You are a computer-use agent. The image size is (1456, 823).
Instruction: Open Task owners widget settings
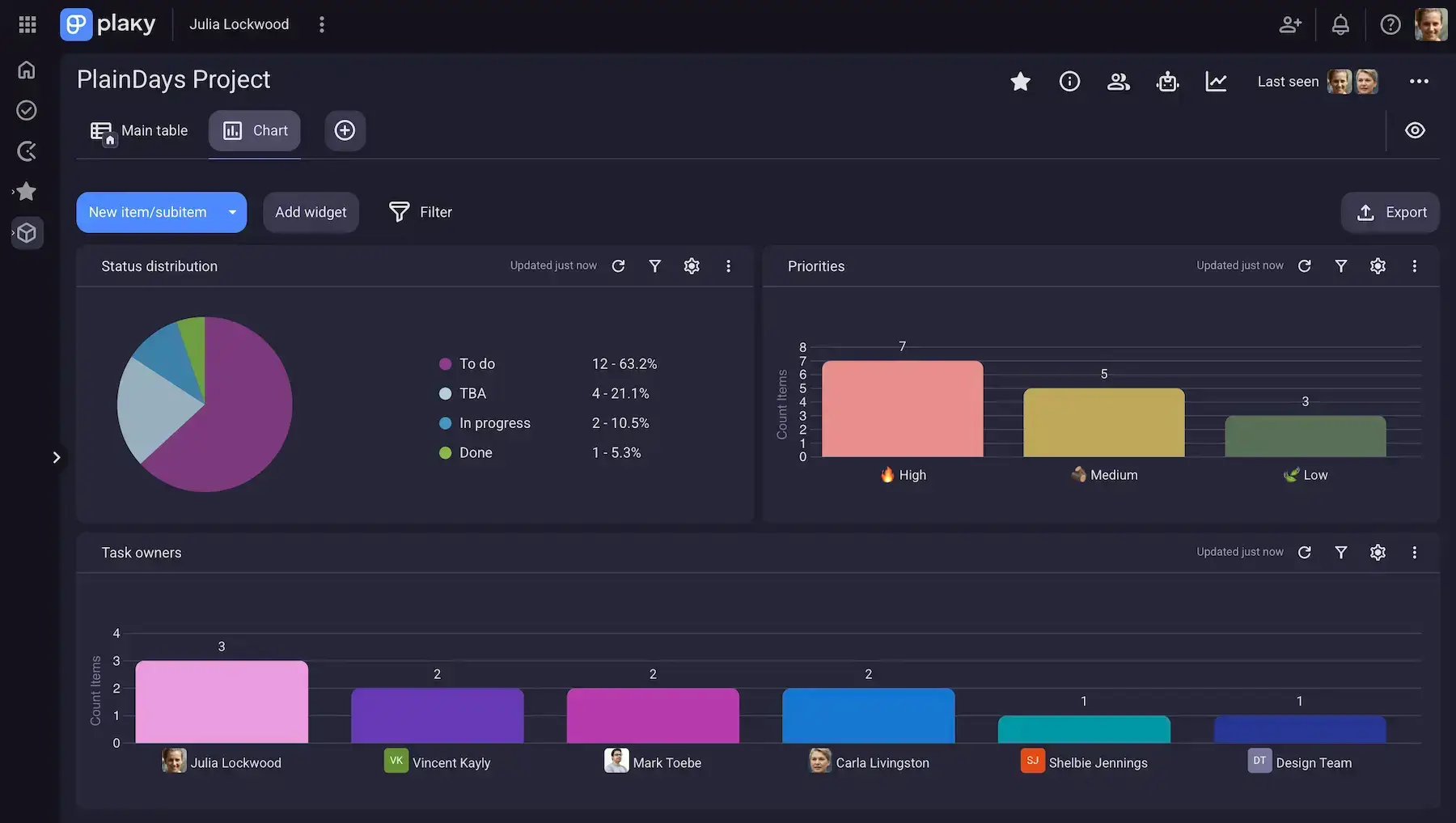[1378, 553]
